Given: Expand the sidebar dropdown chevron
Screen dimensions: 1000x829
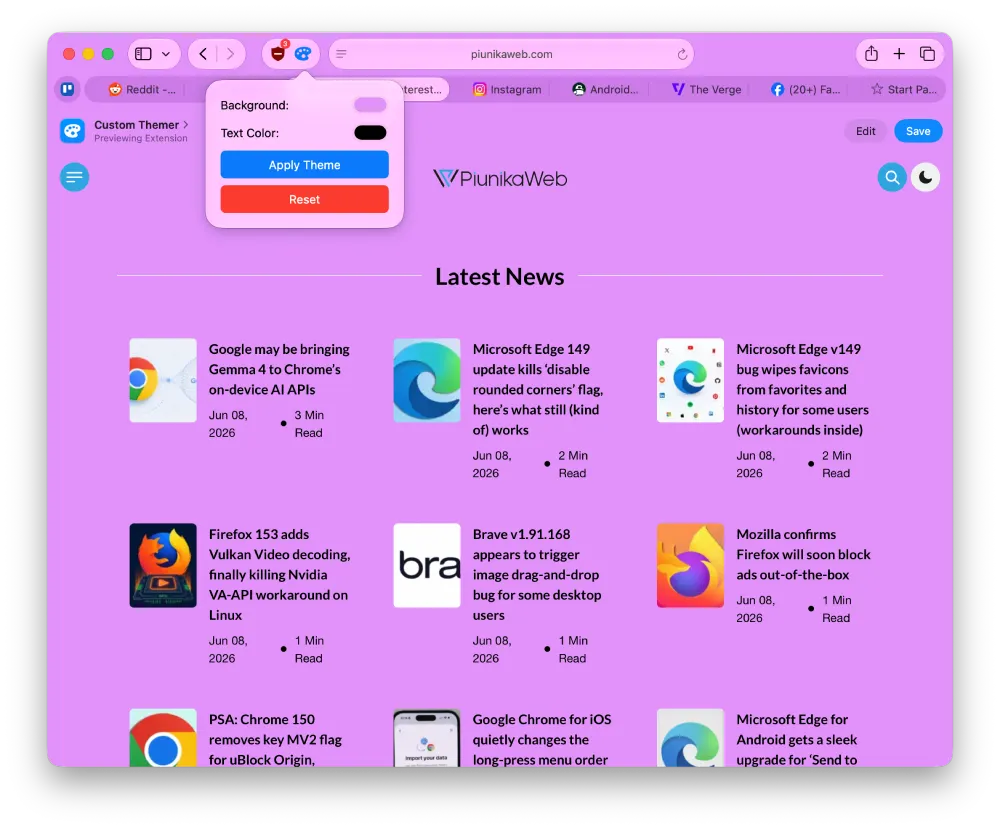Looking at the screenshot, I should (166, 54).
